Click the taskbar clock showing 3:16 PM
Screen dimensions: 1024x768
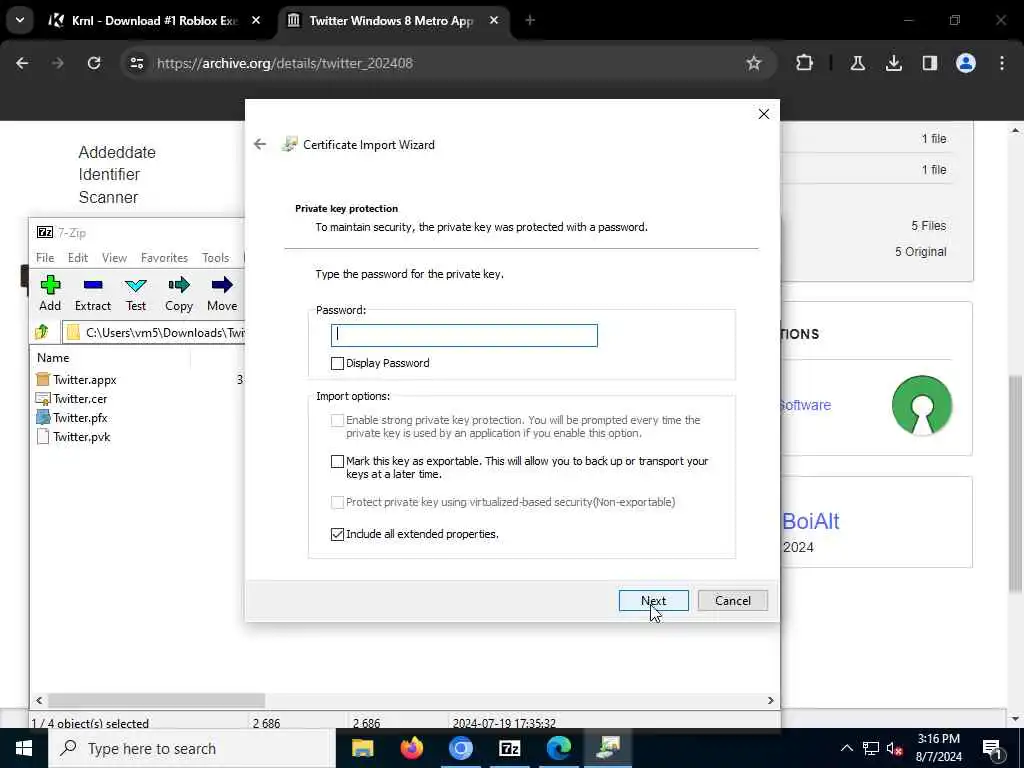[x=938, y=748]
